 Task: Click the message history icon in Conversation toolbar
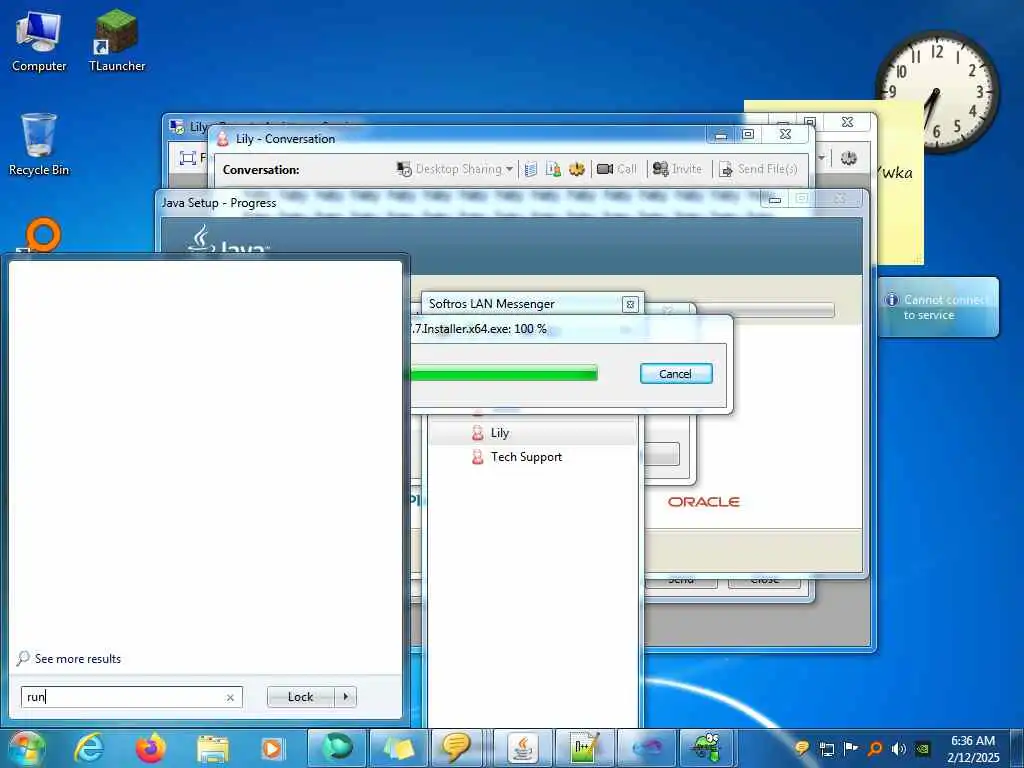pos(531,169)
